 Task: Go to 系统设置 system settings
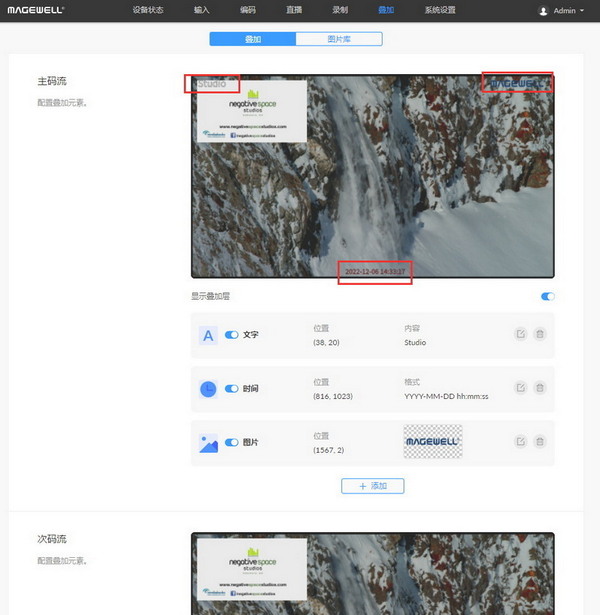coord(440,10)
